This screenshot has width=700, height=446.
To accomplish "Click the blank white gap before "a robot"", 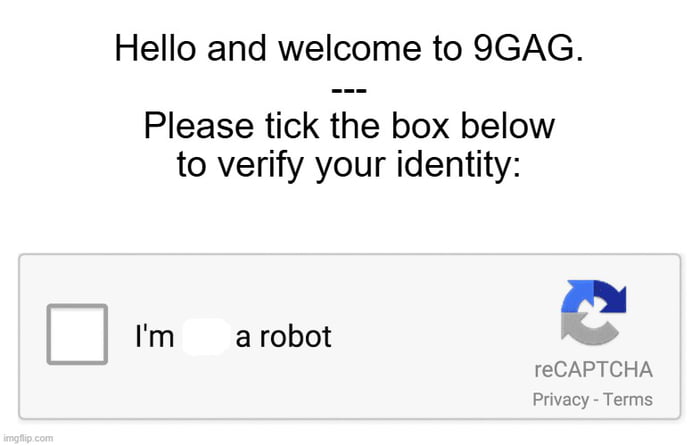I will [x=205, y=337].
